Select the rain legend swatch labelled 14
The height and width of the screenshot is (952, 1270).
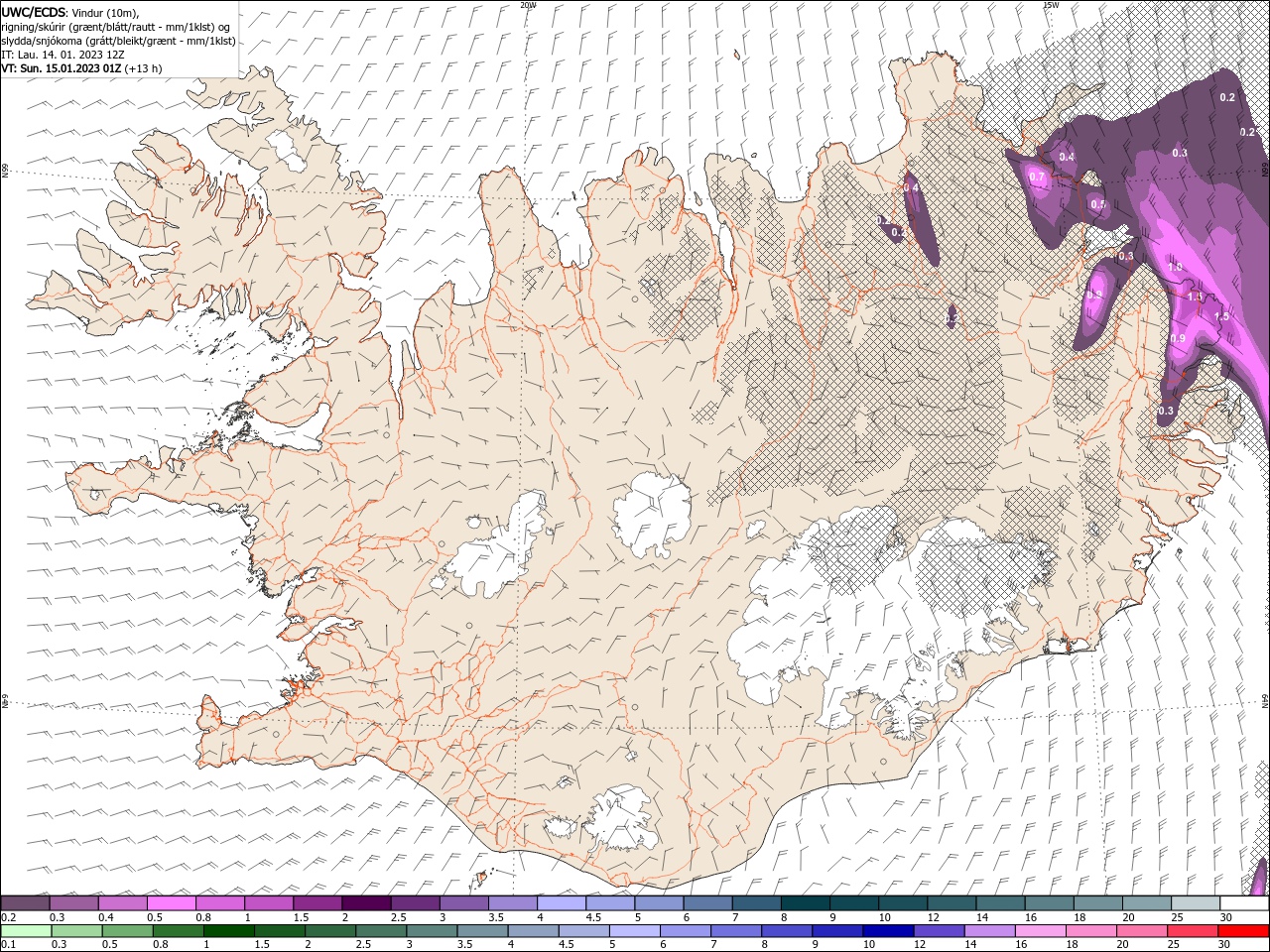tap(989, 931)
